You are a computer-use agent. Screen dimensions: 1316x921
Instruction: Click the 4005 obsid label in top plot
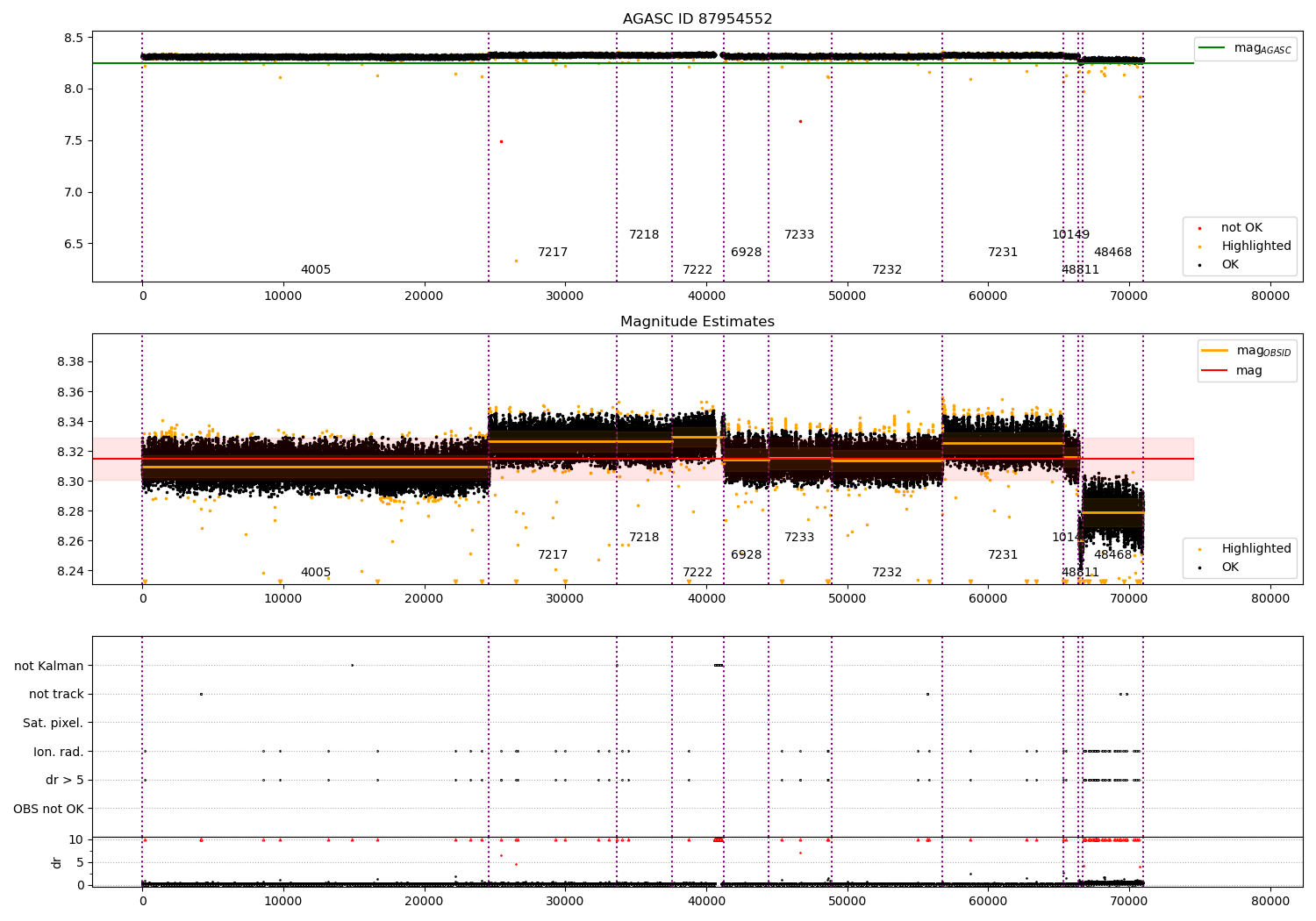click(x=316, y=270)
